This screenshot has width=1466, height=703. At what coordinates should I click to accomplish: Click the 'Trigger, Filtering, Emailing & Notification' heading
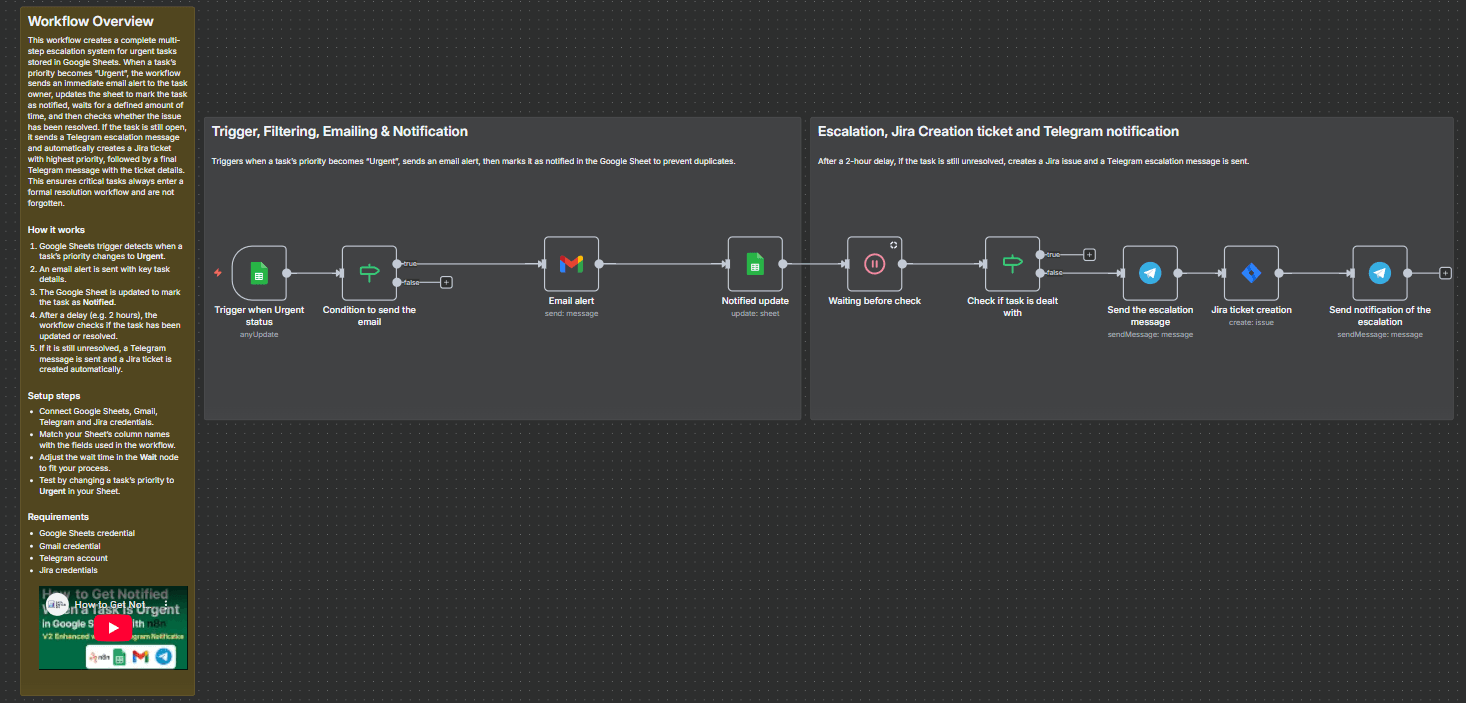pos(340,131)
